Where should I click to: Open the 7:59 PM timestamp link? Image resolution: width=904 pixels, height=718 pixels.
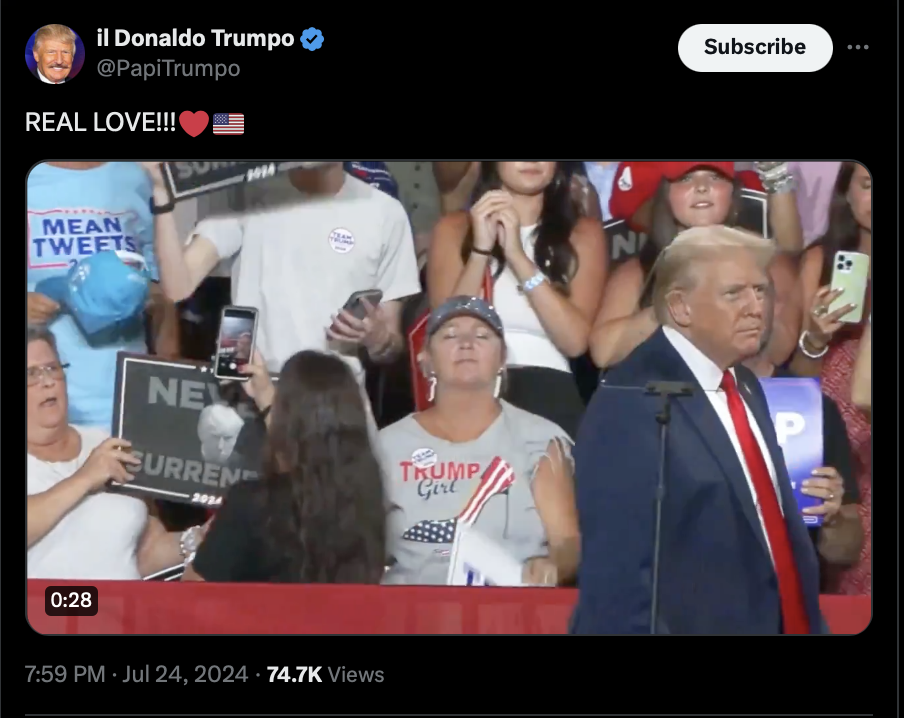[x=65, y=674]
